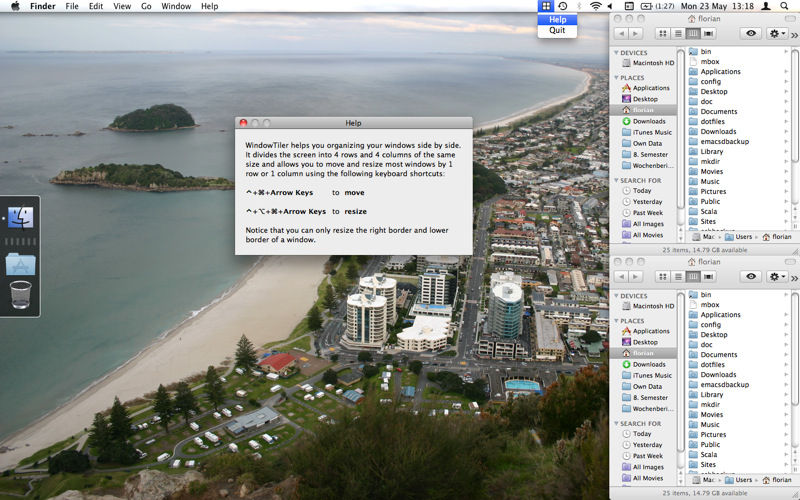Open the Window menu

176,6
